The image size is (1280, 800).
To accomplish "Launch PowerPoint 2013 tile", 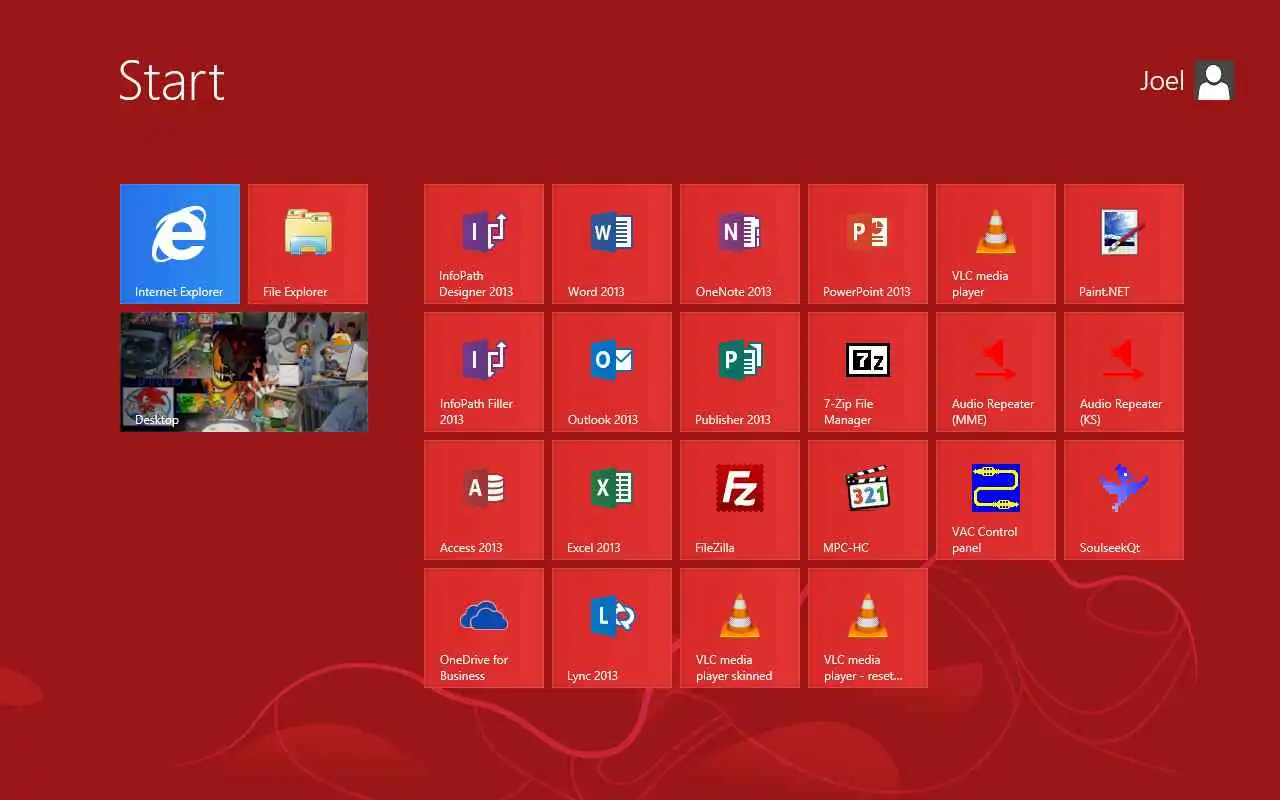I will [x=868, y=244].
